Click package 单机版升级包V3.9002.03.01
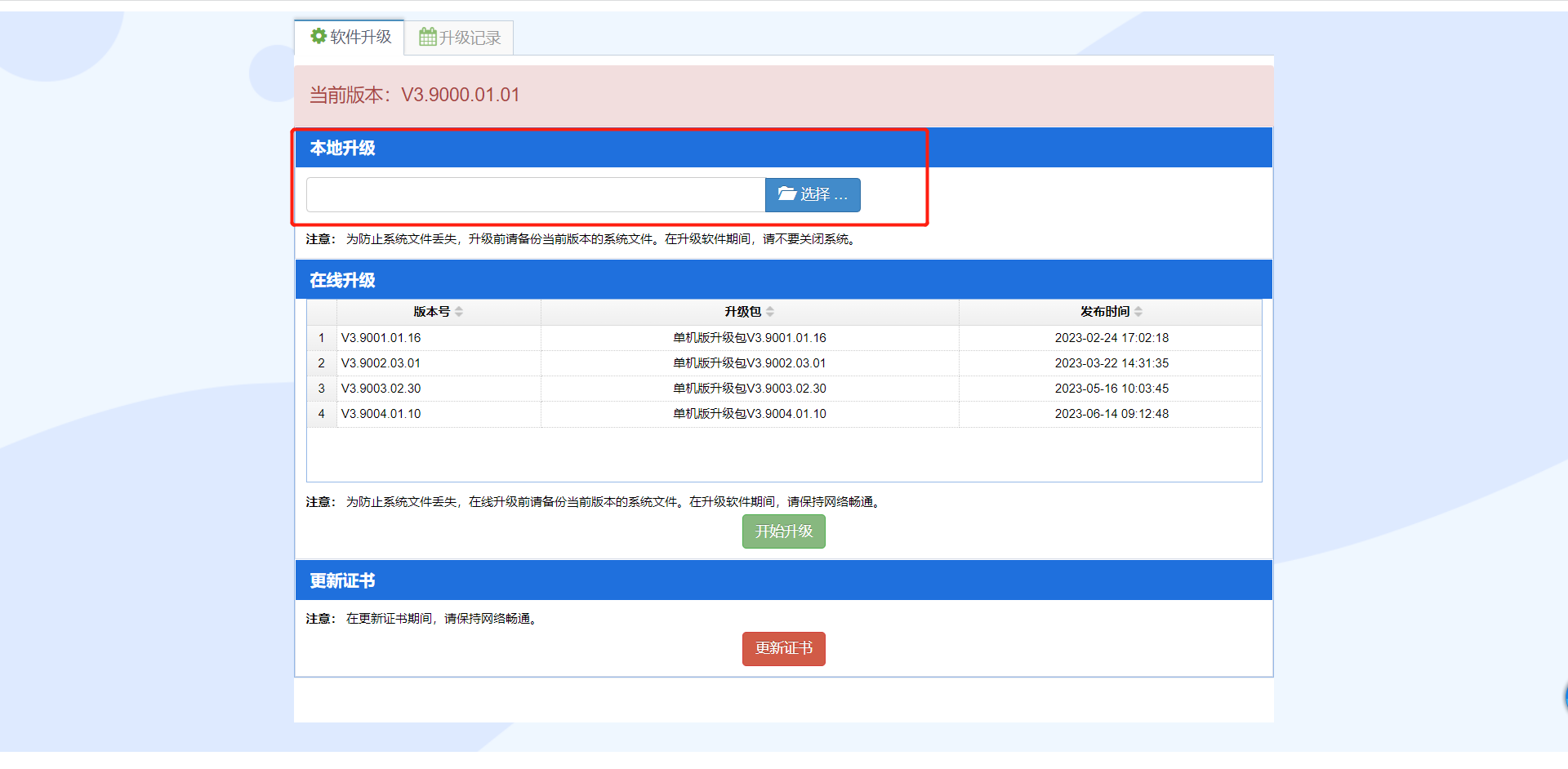Viewport: 1568px width, 769px height. click(x=750, y=363)
